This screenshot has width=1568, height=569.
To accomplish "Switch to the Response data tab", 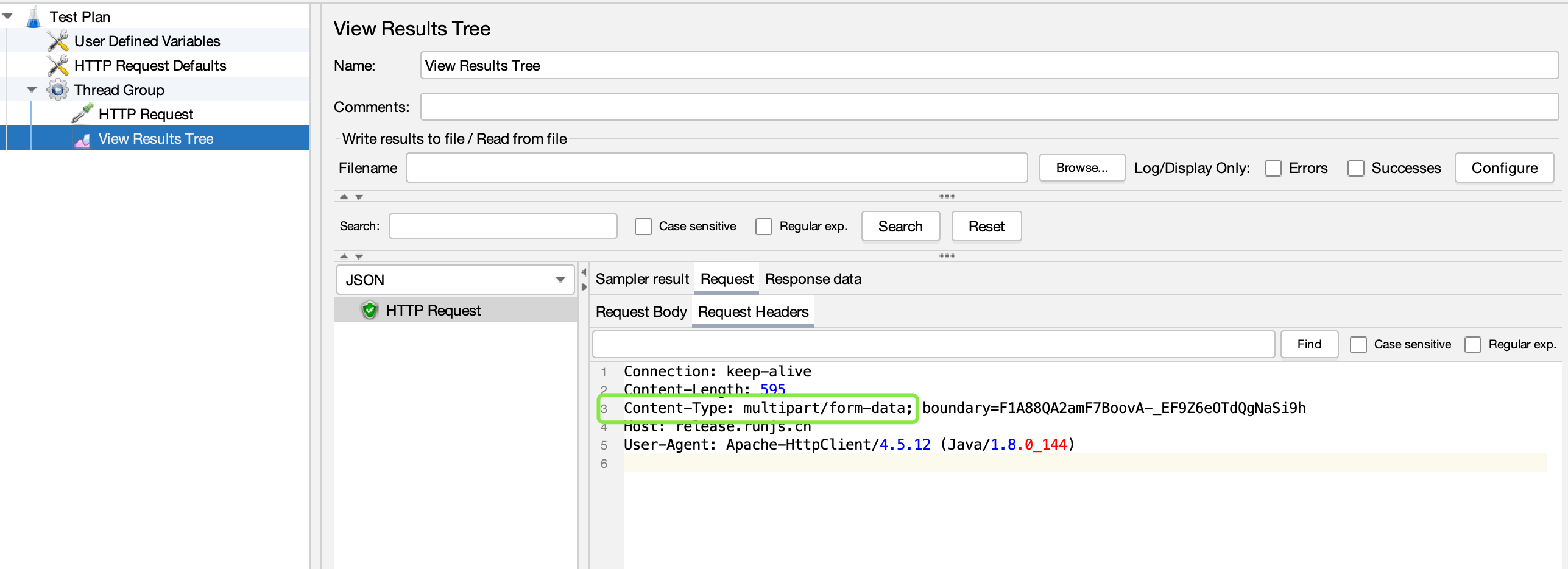I will [813, 279].
